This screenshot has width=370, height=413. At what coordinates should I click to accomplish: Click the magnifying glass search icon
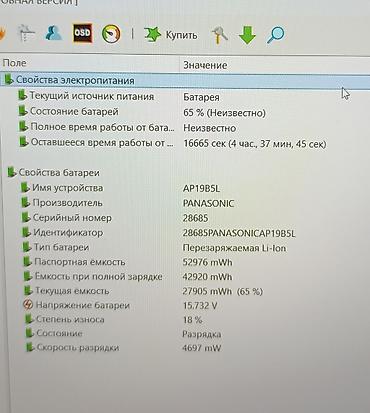(x=275, y=35)
